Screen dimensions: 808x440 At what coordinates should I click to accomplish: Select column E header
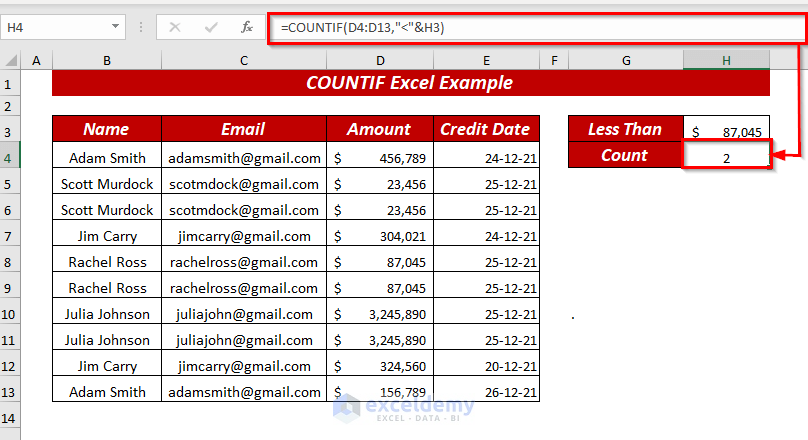coord(486,61)
